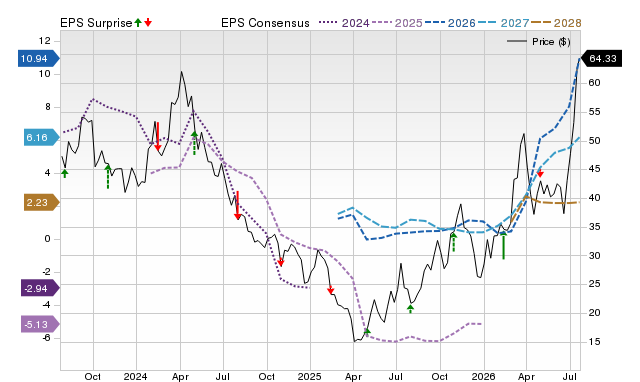This screenshot has height=382, width=640.
Task: Click the 2025 label on the time axis
Action: pos(309,376)
